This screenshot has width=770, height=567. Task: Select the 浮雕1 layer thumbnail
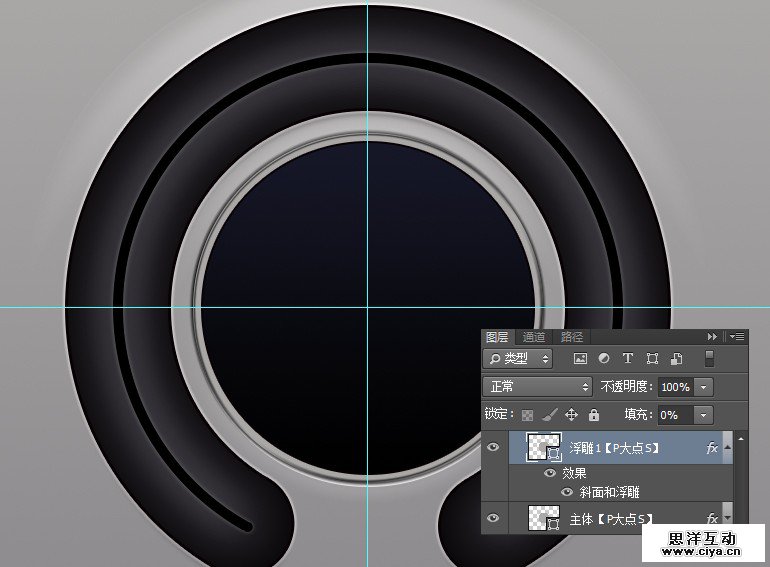543,448
